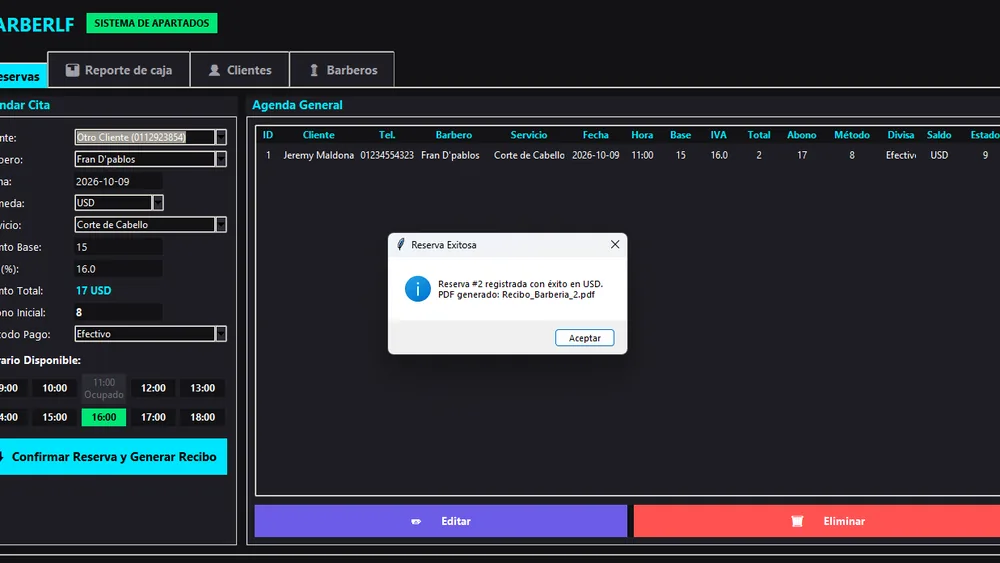
Task: Switch to the Barberos tab
Action: (x=342, y=70)
